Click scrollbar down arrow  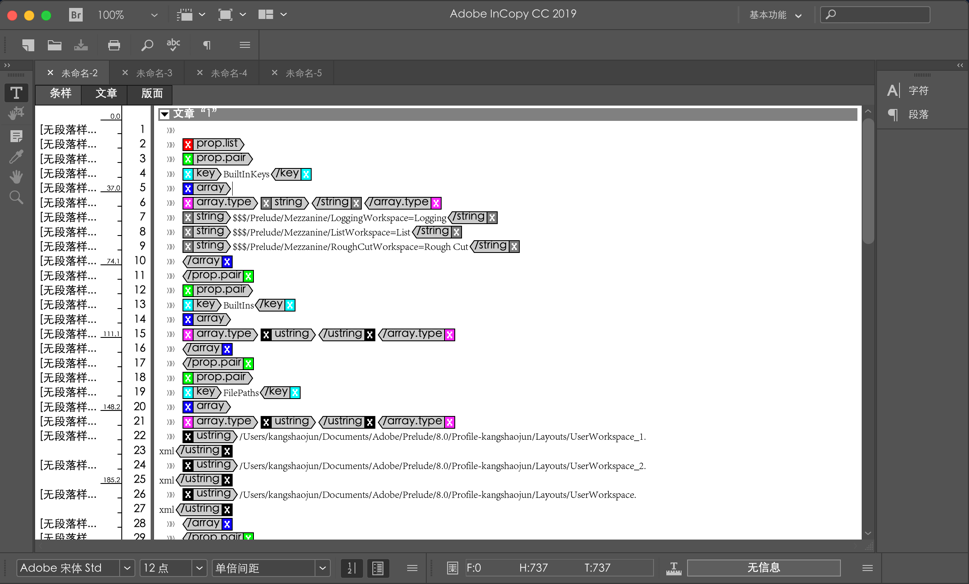point(868,533)
